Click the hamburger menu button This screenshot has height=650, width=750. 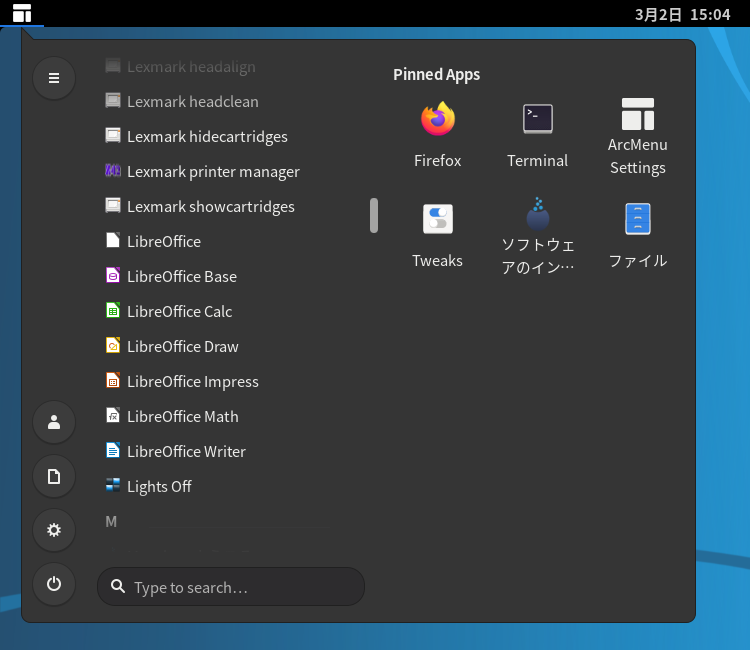pos(54,78)
